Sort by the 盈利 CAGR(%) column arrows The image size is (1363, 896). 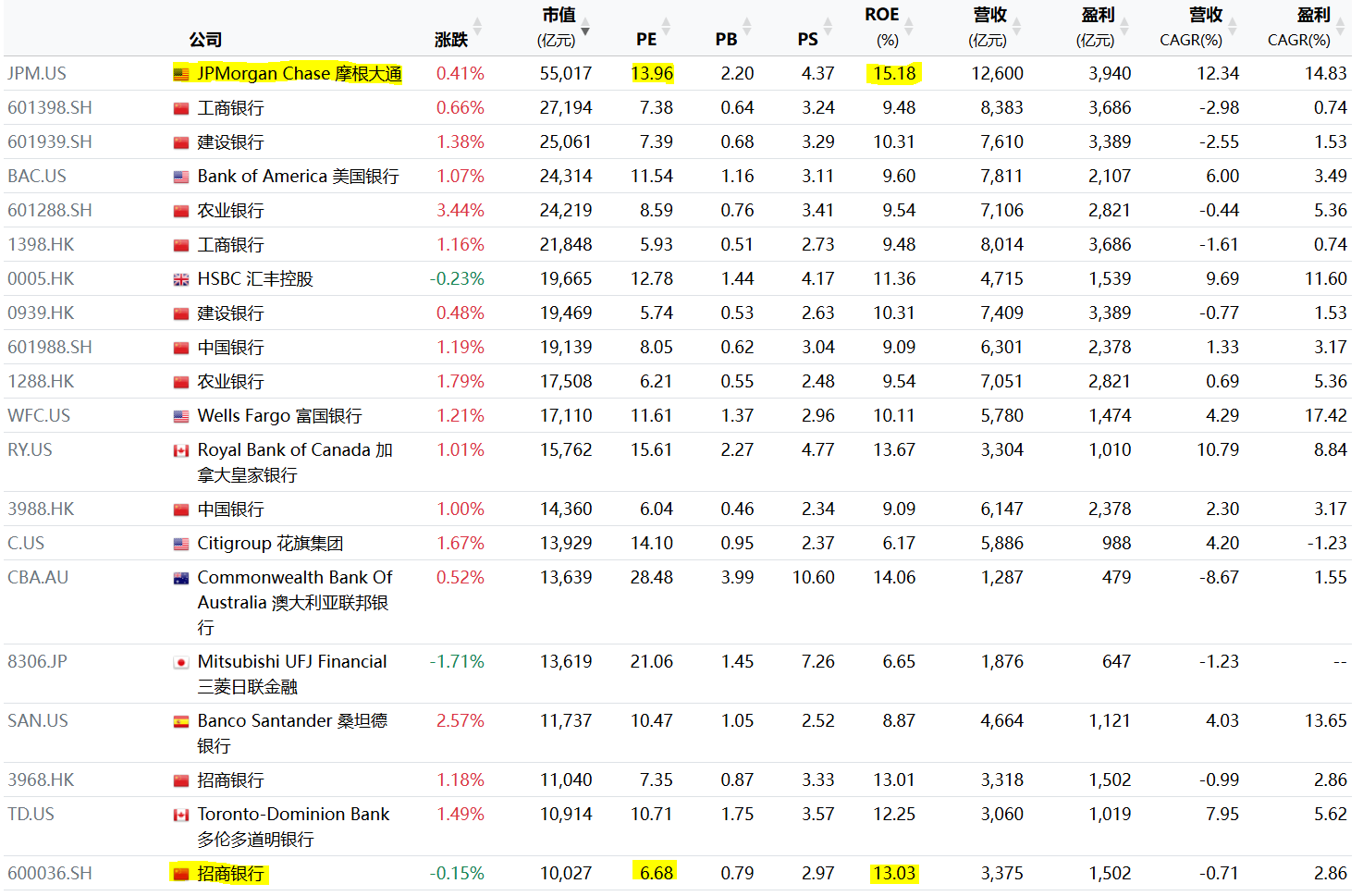point(1340,27)
